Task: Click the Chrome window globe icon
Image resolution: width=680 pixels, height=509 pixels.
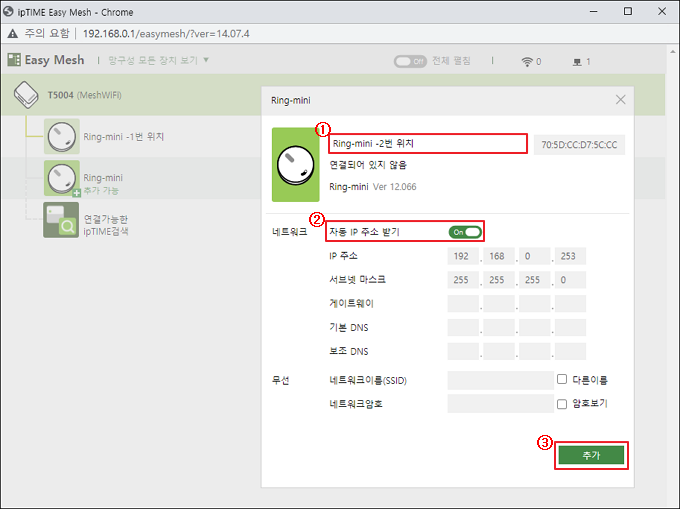Action: coord(8,12)
